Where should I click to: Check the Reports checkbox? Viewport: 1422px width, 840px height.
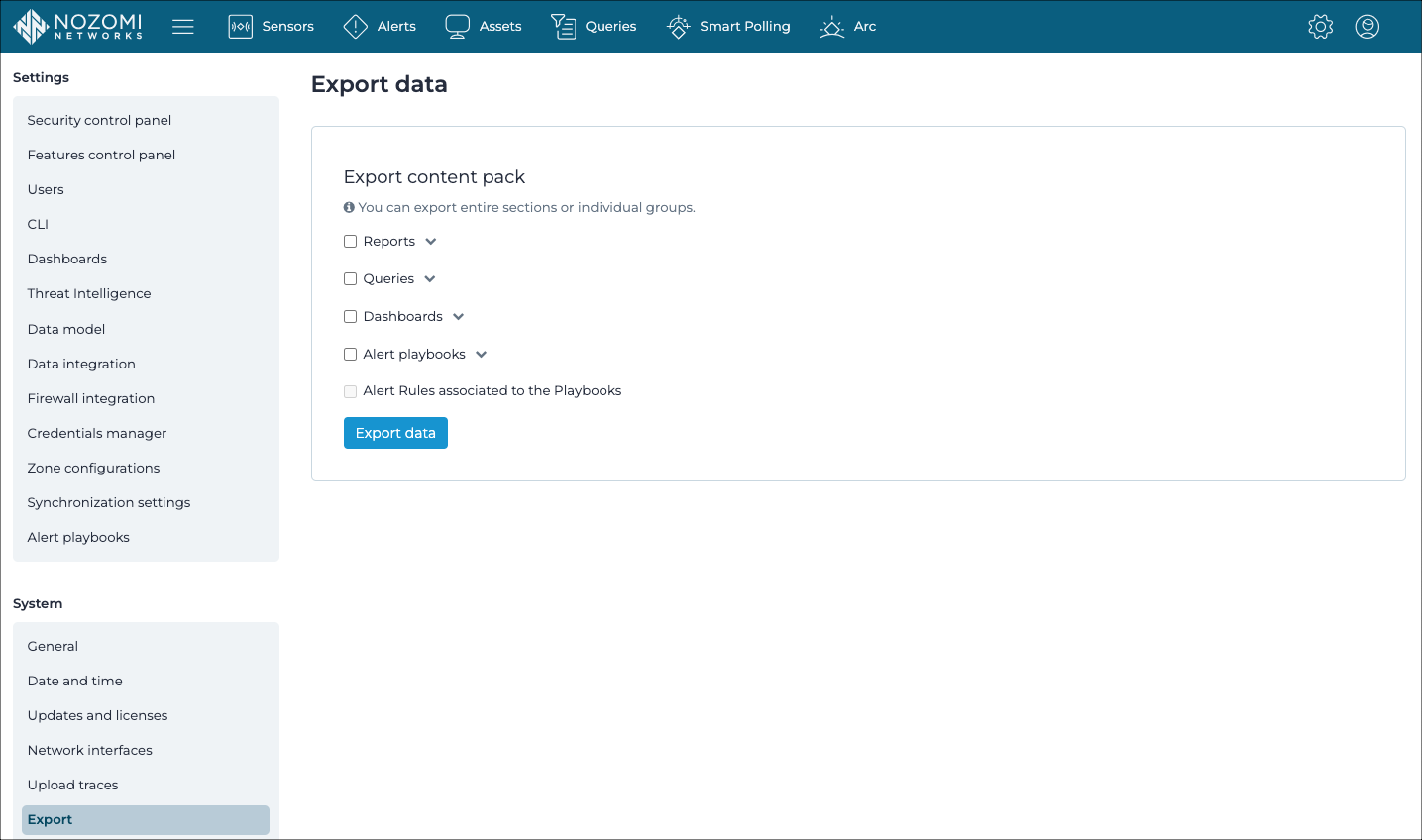tap(350, 242)
